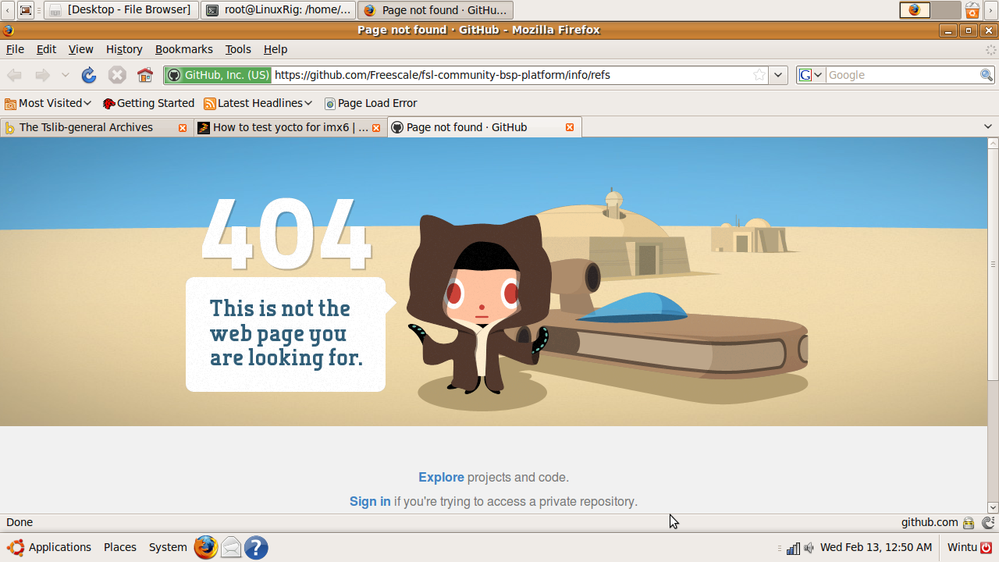The image size is (999, 562).
Task: Close the Page not found GitHub tab
Action: (x=570, y=127)
